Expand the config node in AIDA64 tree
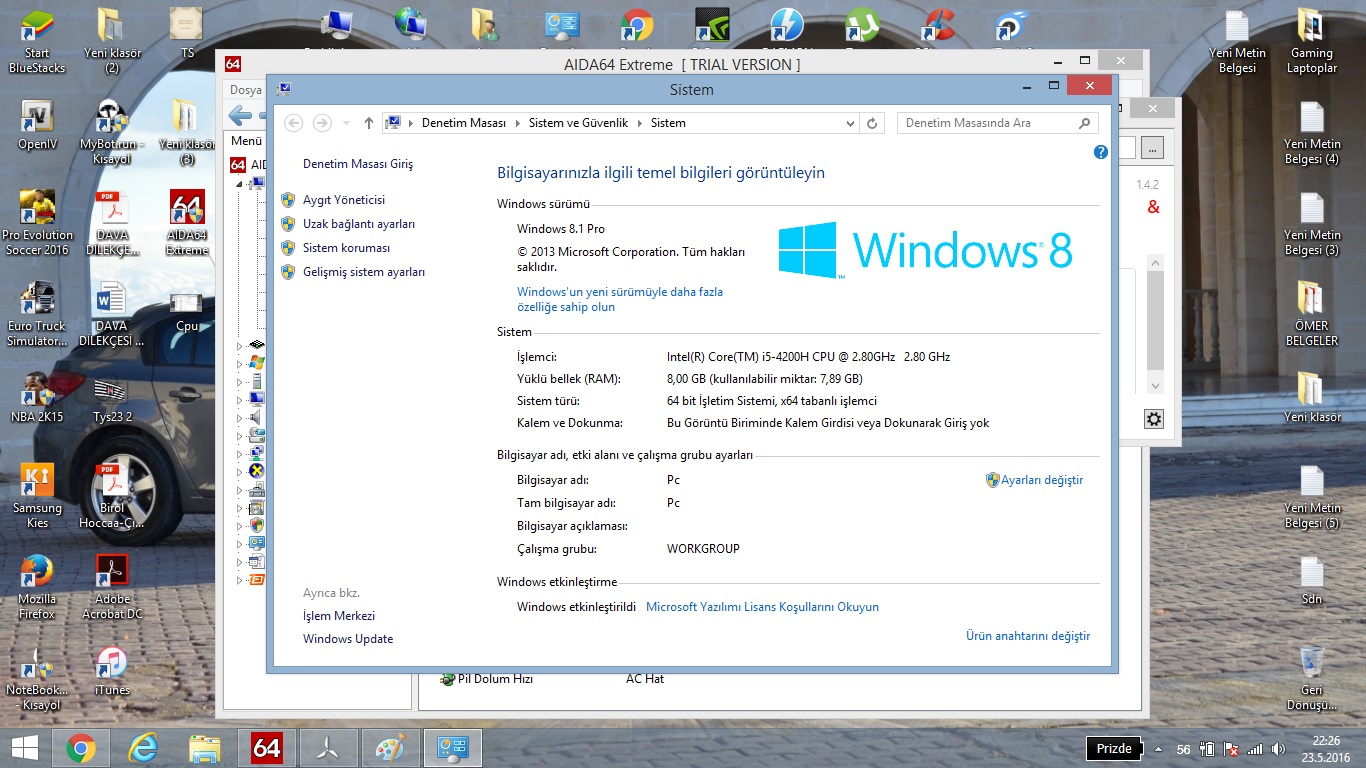Viewport: 1366px width, 768px height. (x=239, y=544)
